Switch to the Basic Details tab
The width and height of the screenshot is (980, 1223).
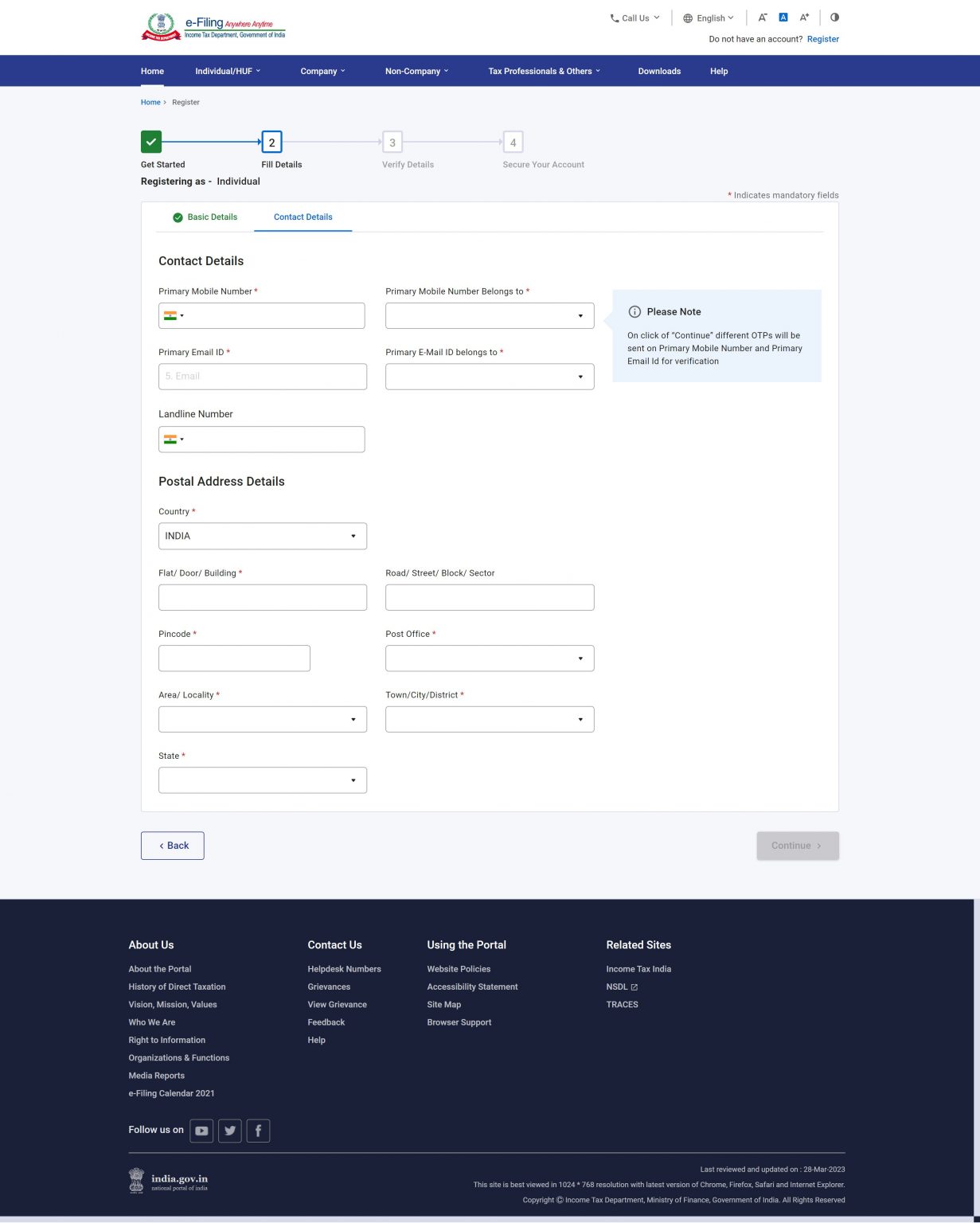pyautogui.click(x=205, y=217)
